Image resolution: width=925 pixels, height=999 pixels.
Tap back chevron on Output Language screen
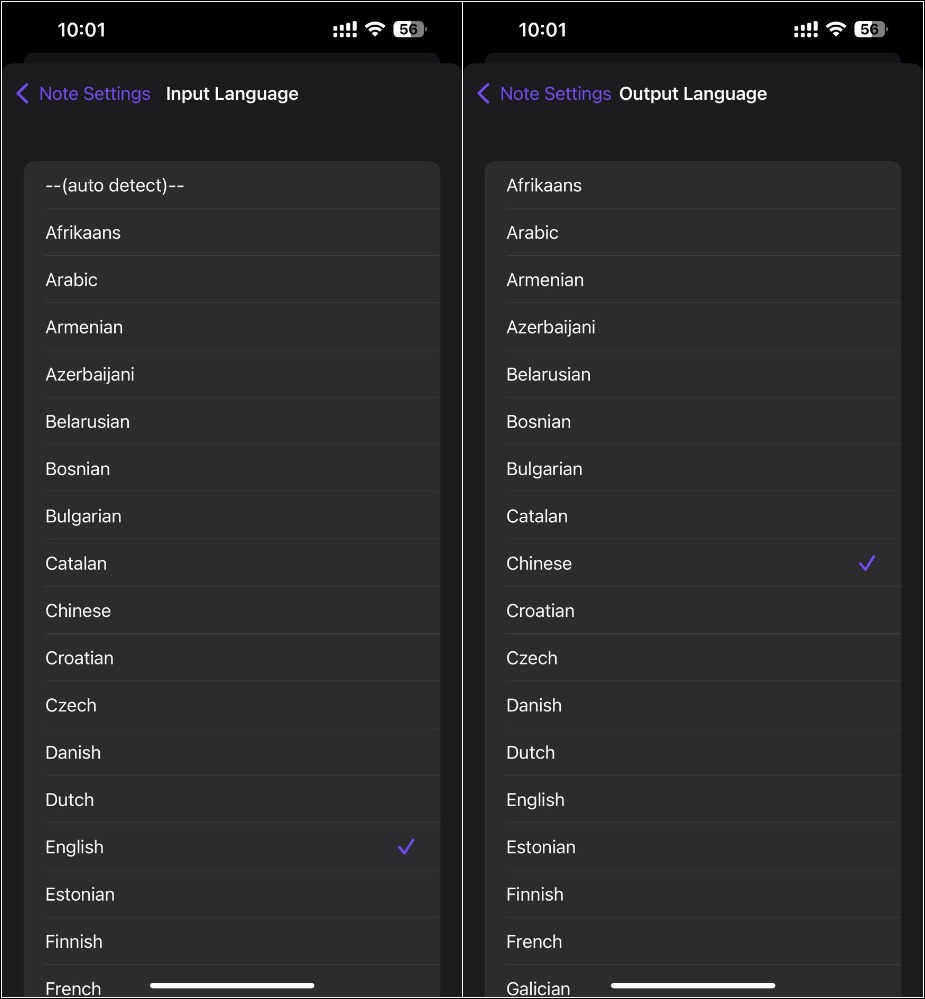tap(484, 94)
